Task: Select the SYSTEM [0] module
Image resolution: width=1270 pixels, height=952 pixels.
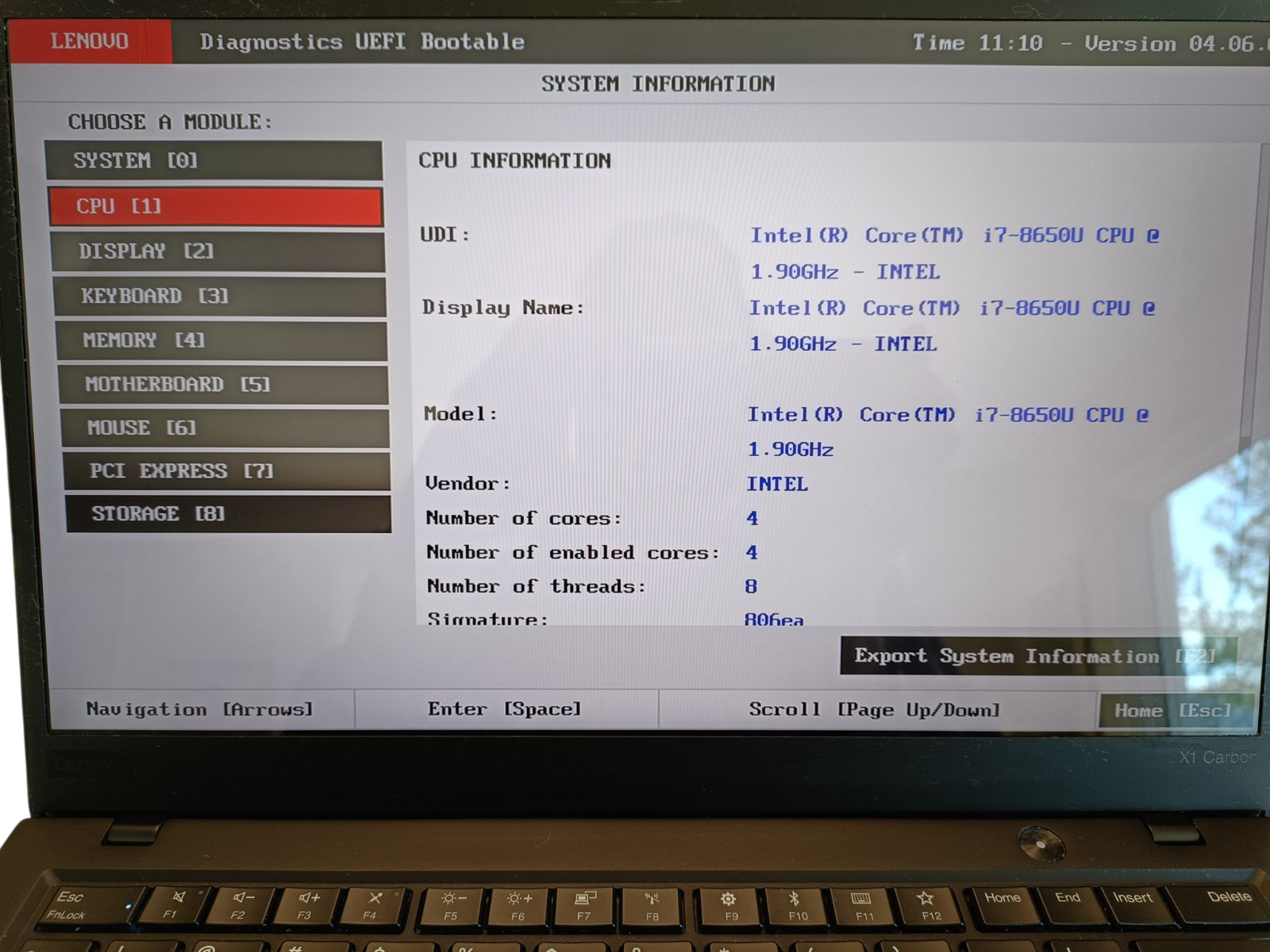Action: pos(214,160)
